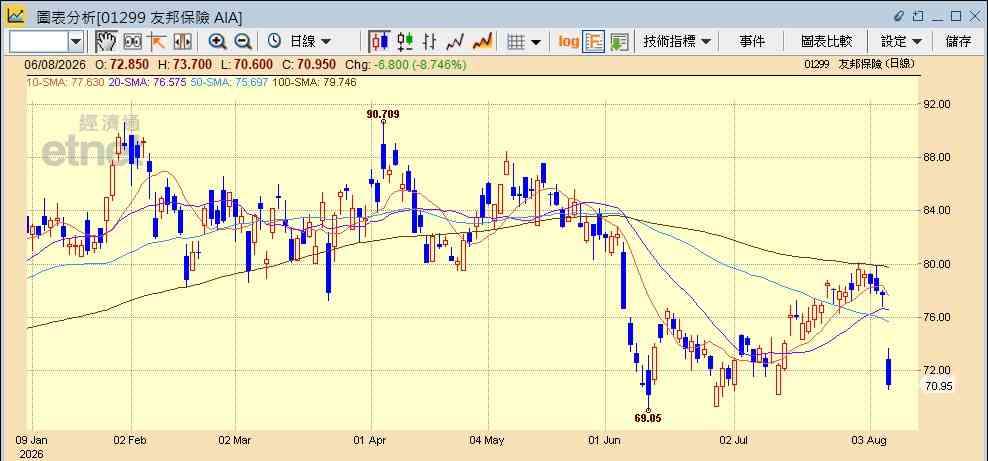Click the green download arrow icon

click(x=619, y=42)
